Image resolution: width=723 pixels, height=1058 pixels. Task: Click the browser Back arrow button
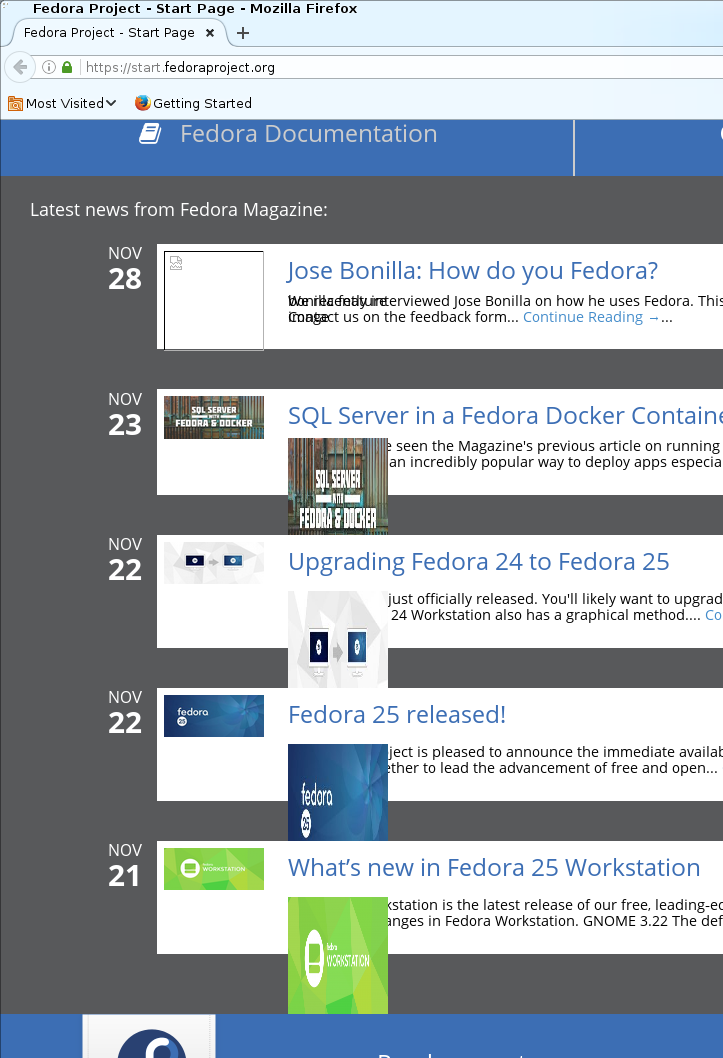click(x=20, y=67)
